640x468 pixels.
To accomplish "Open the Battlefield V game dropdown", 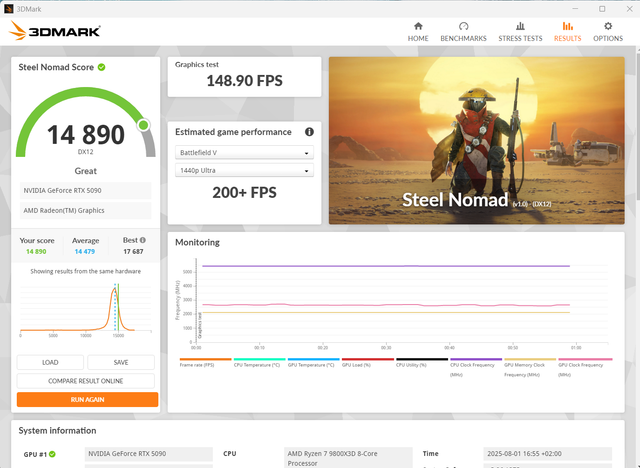I will (x=244, y=153).
